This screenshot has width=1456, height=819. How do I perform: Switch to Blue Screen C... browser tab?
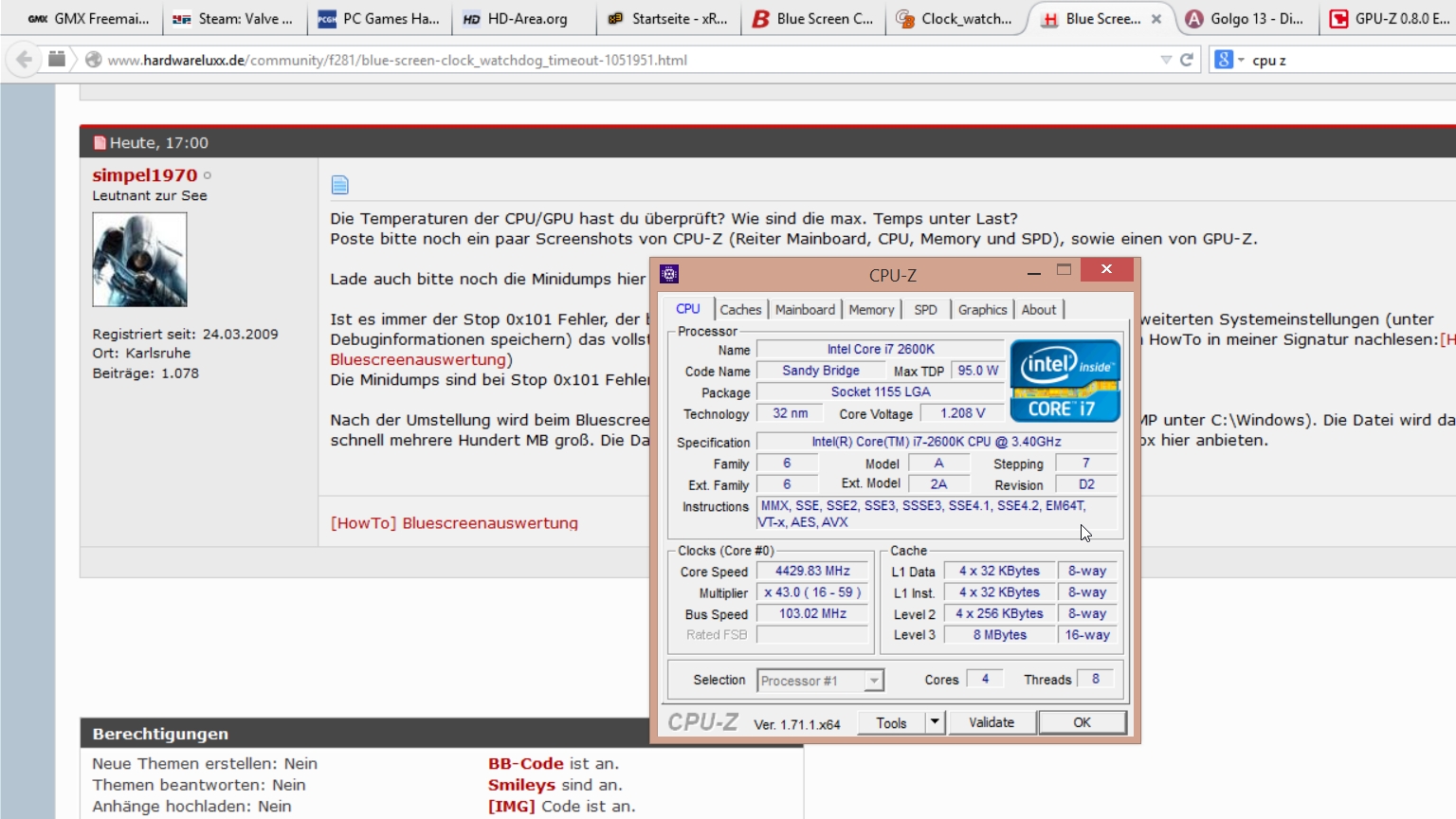coord(813,19)
